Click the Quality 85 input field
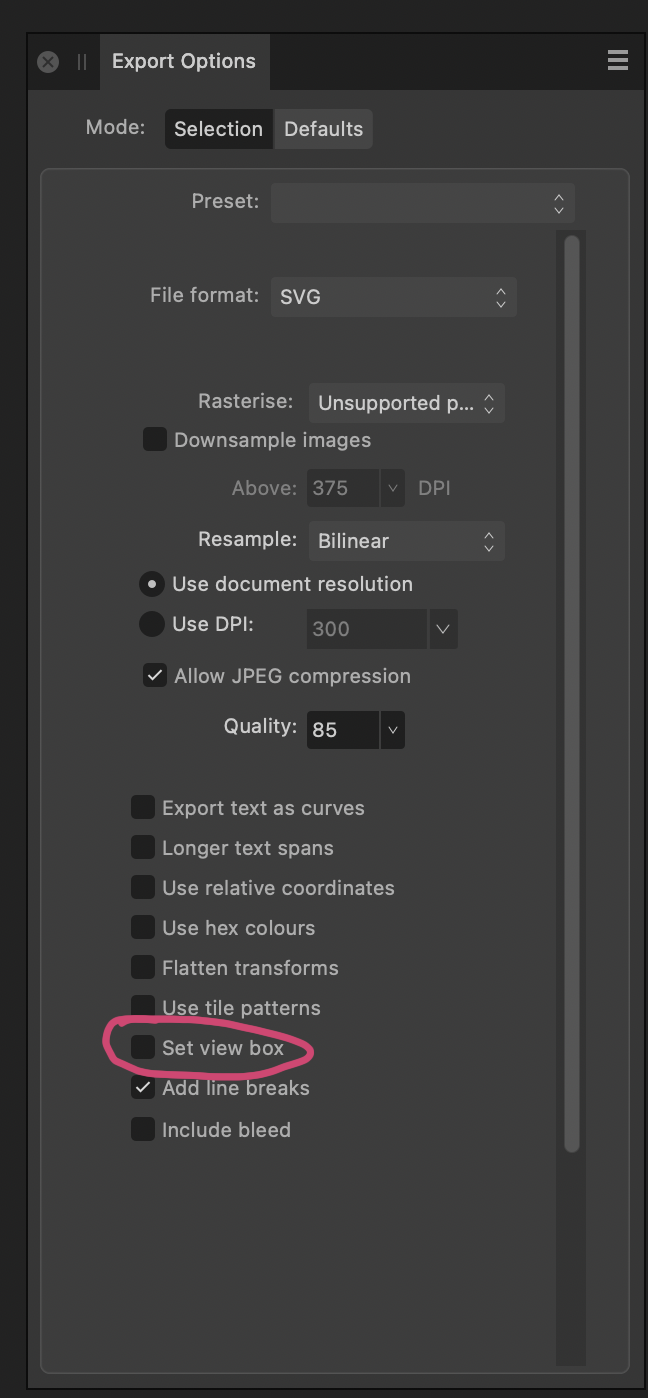This screenshot has height=1398, width=648. pyautogui.click(x=343, y=730)
